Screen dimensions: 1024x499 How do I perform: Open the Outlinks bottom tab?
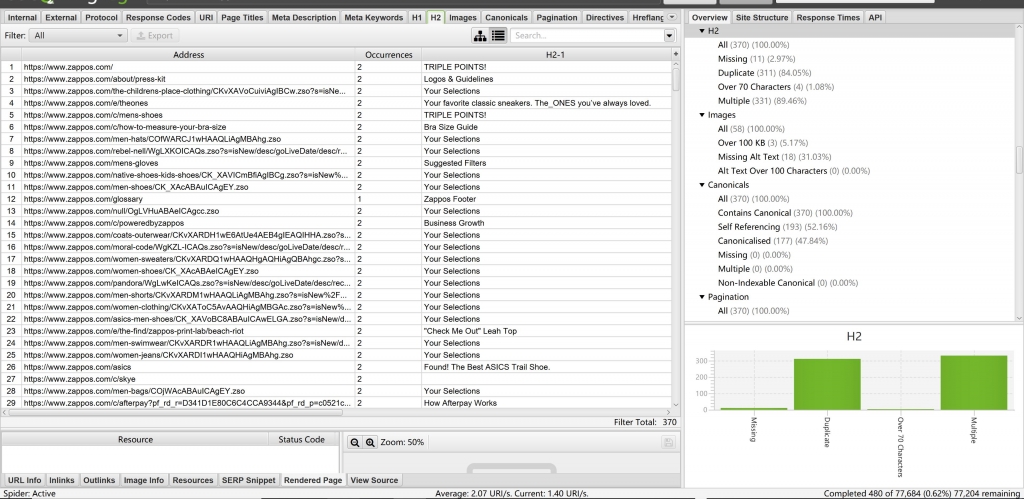tap(99, 480)
